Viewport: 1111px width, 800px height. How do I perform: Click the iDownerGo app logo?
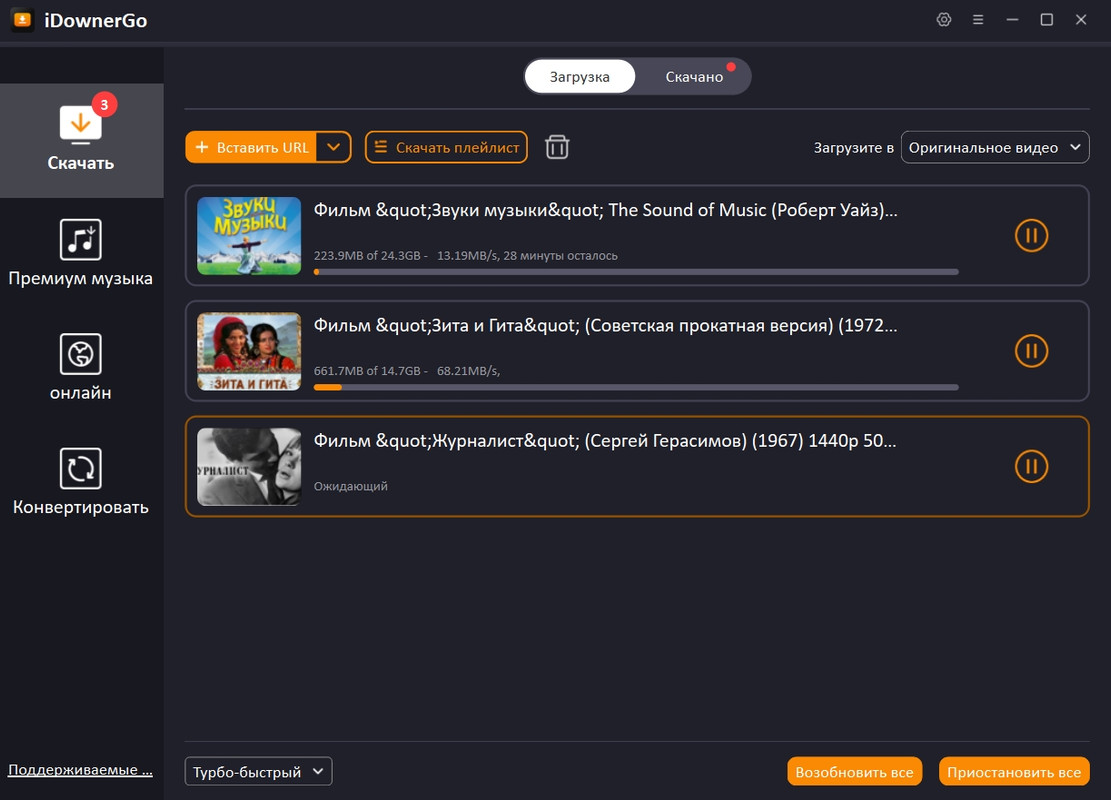pyautogui.click(x=23, y=20)
